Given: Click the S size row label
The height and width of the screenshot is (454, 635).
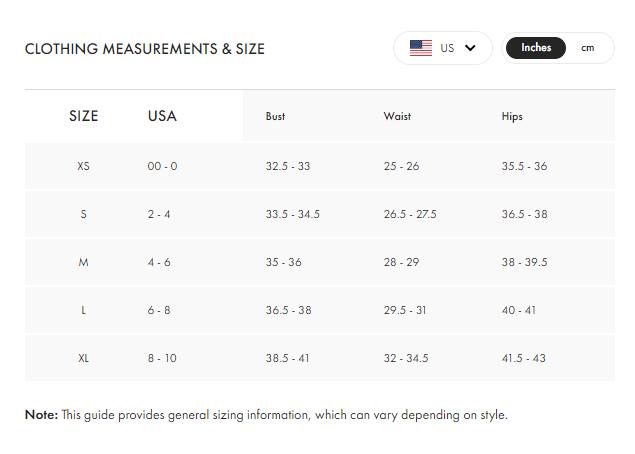Looking at the screenshot, I should tap(83, 214).
